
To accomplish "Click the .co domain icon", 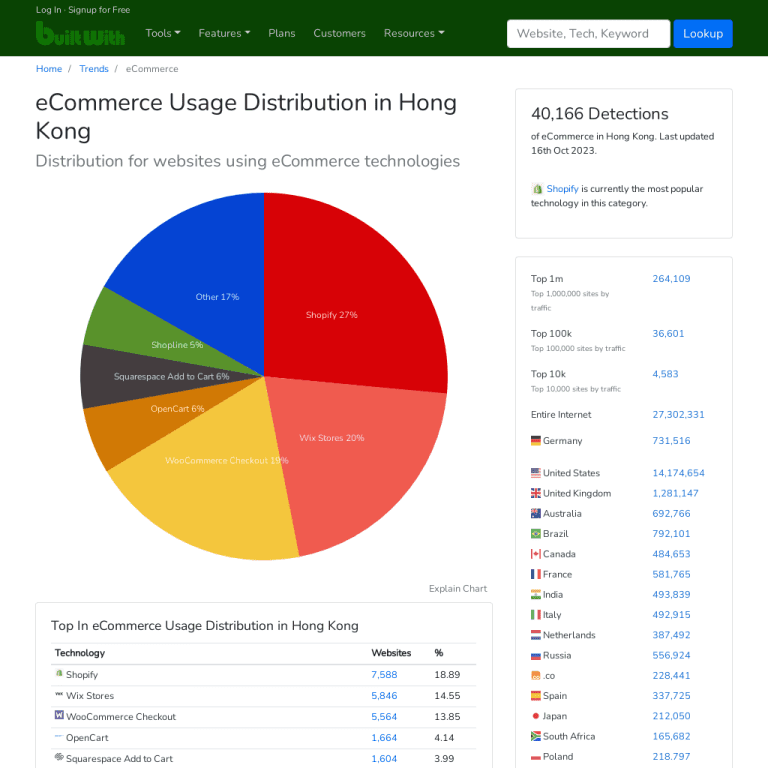I will coord(535,675).
